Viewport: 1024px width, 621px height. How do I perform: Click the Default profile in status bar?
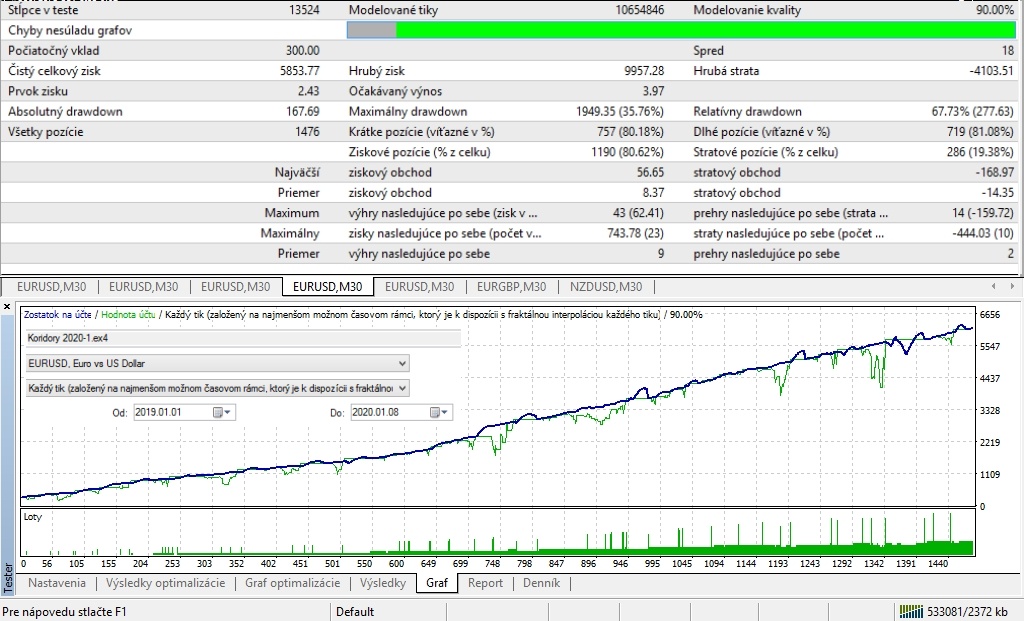[355, 612]
